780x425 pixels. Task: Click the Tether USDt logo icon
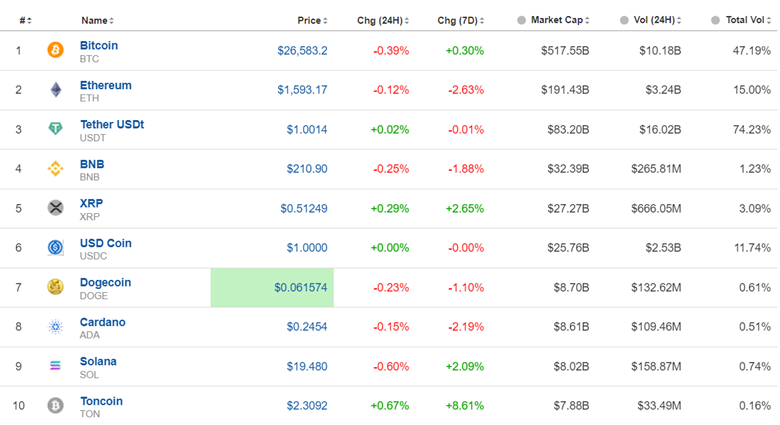(55, 129)
